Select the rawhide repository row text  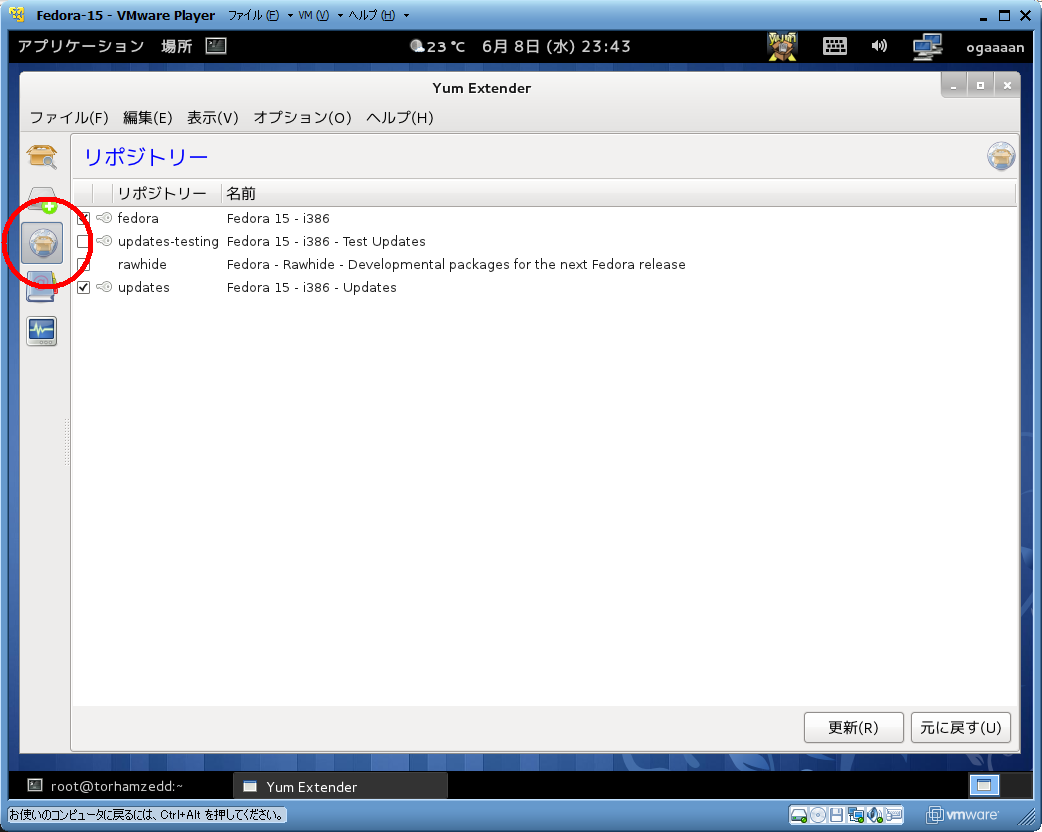click(142, 264)
